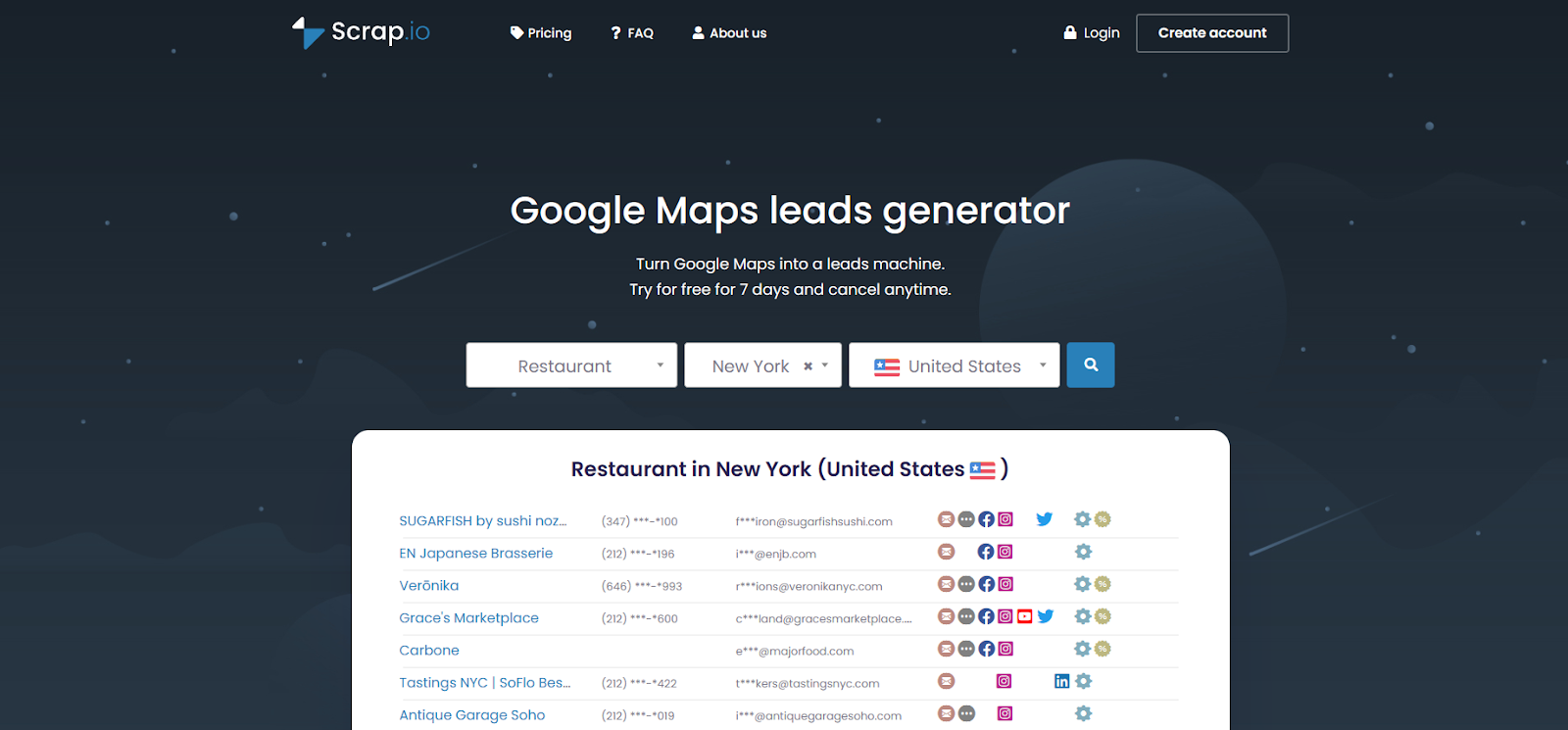Click the gear icon for EN Japanese Brasserie

click(1083, 552)
